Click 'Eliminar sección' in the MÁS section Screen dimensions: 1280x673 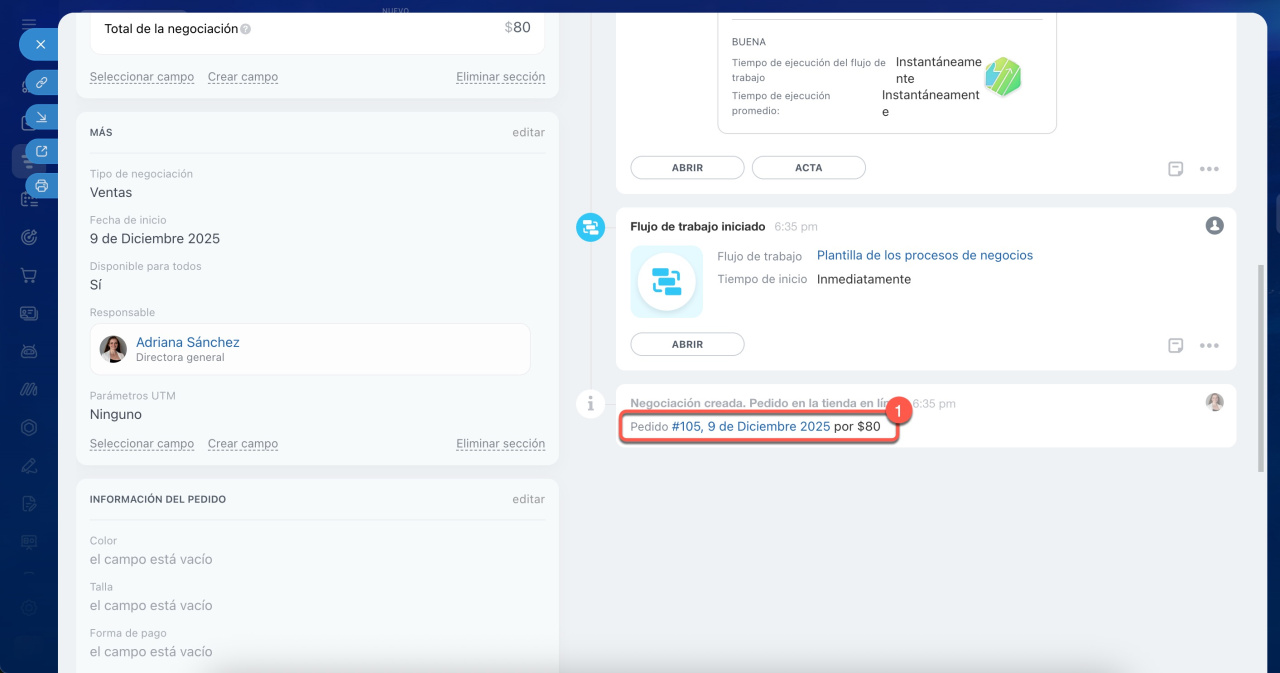tap(500, 443)
